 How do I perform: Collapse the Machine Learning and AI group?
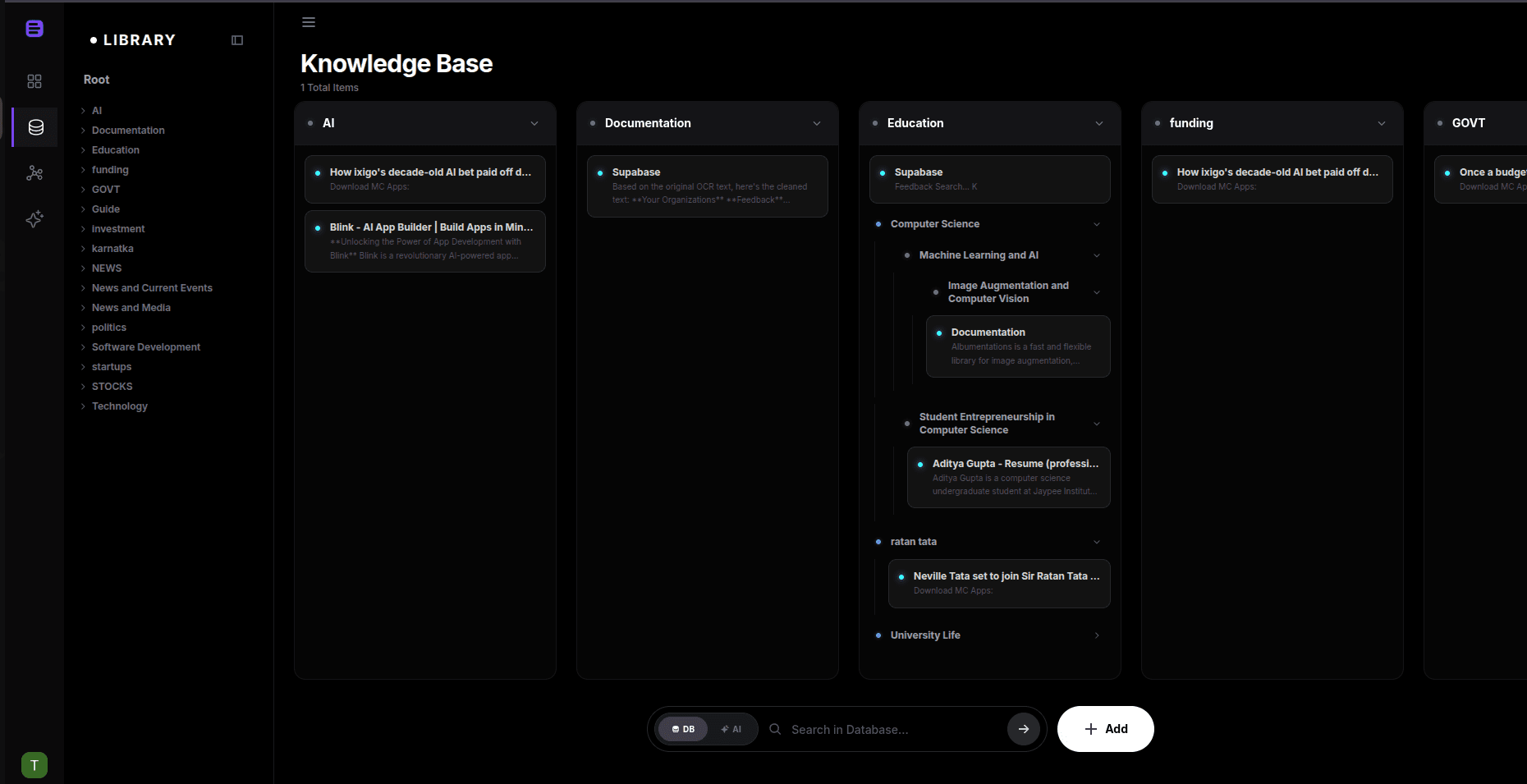coord(1097,255)
